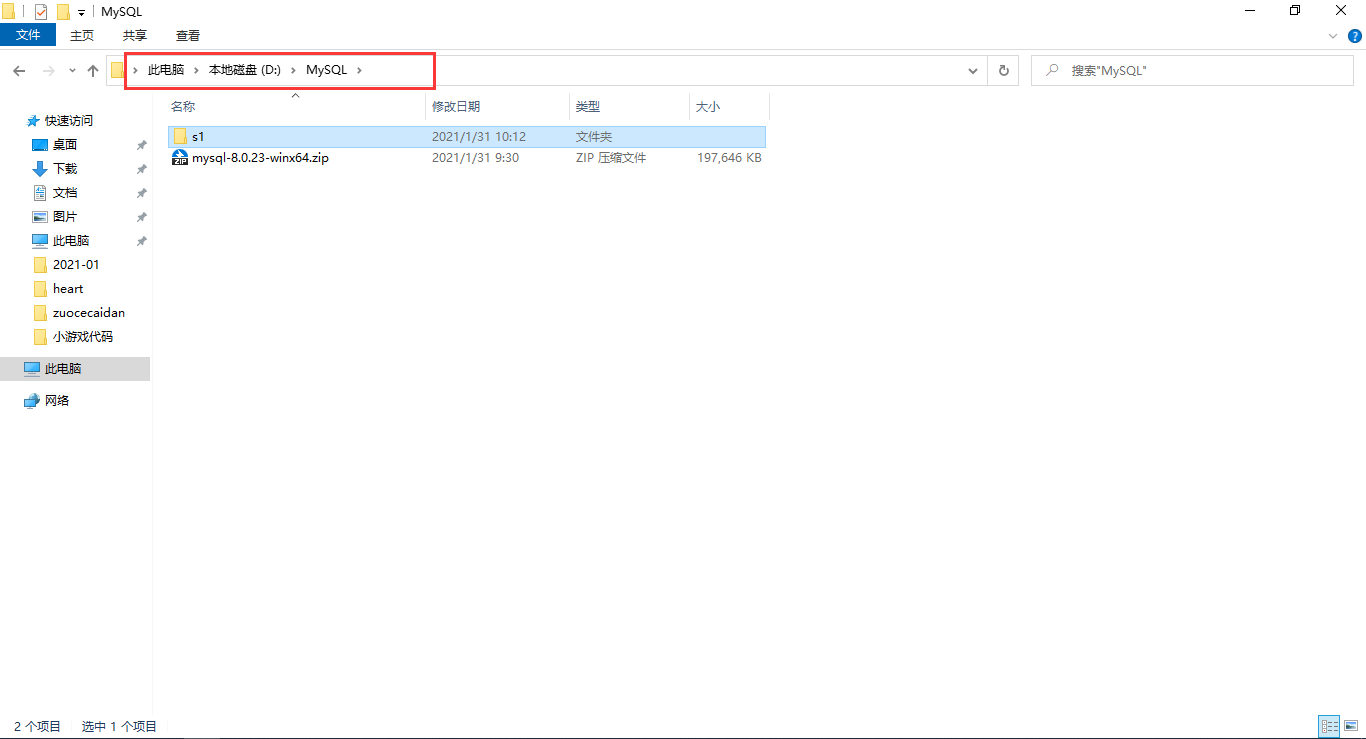The width and height of the screenshot is (1366, 739).
Task: Switch to the 共享 ribbon tab
Action: (x=134, y=35)
